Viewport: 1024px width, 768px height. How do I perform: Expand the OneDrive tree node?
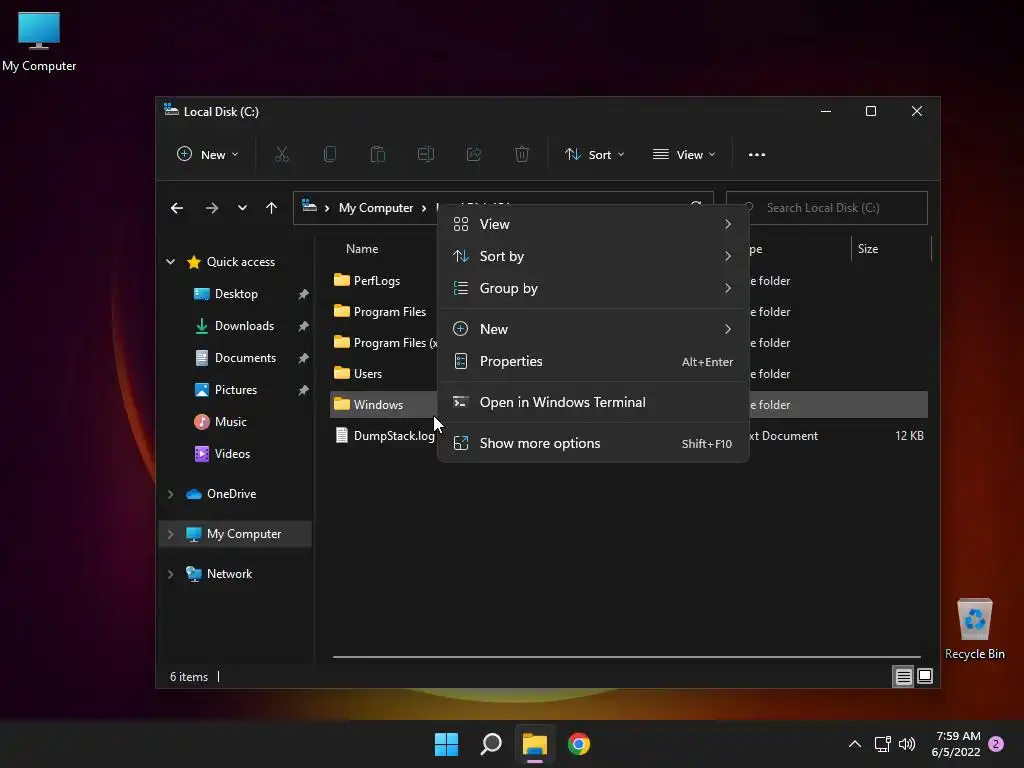(x=170, y=494)
